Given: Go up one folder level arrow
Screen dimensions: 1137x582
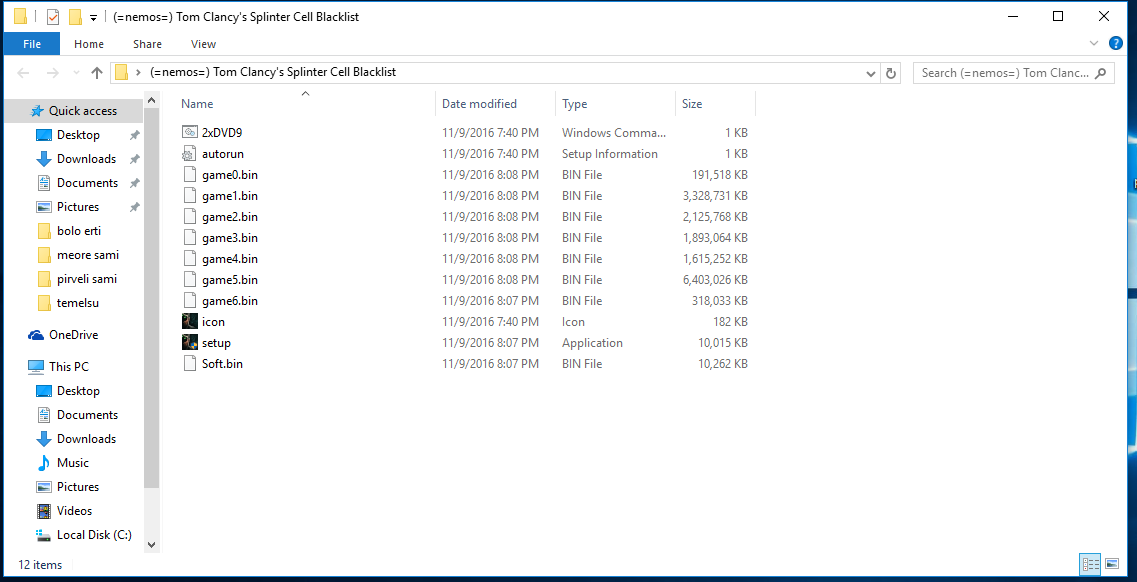Looking at the screenshot, I should [x=96, y=72].
